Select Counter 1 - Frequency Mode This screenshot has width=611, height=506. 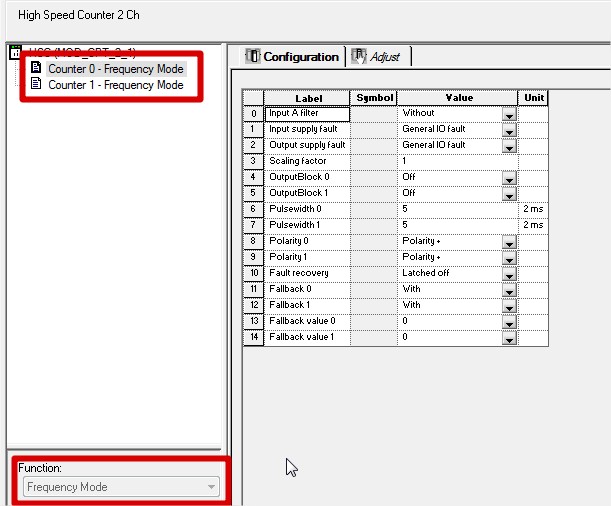[116, 85]
